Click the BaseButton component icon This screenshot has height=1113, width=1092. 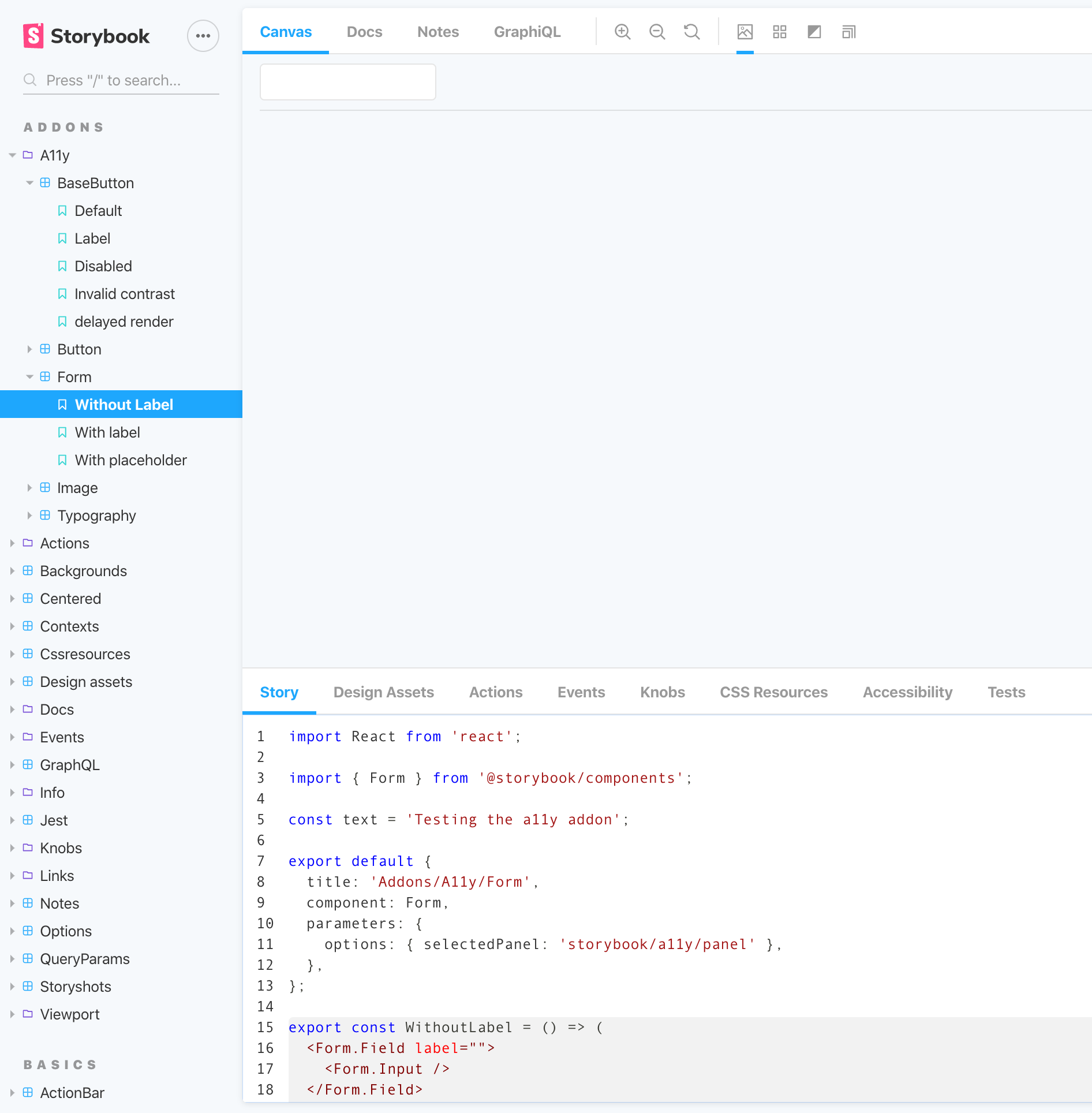coord(45,182)
